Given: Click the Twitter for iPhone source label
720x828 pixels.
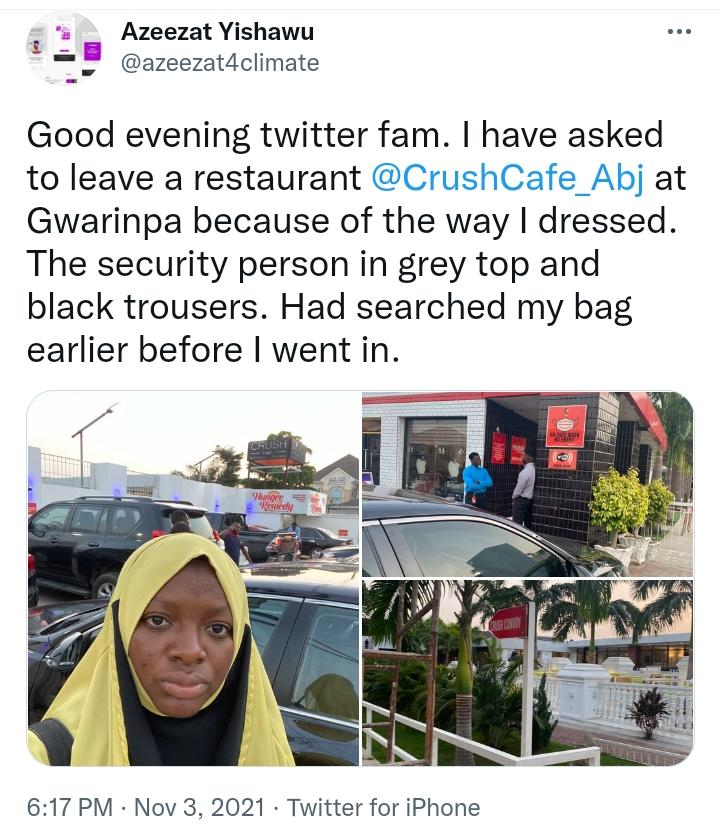Looking at the screenshot, I should click(x=384, y=808).
